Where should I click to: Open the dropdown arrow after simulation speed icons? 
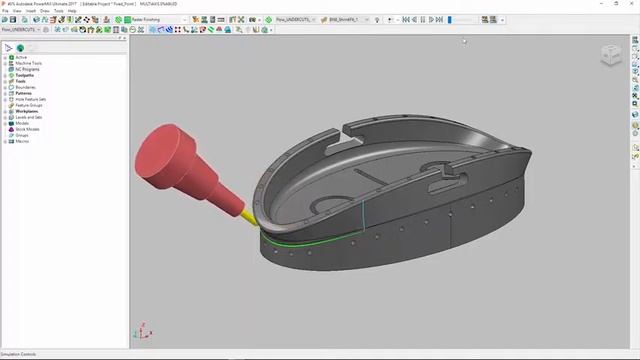pyautogui.click(x=502, y=20)
